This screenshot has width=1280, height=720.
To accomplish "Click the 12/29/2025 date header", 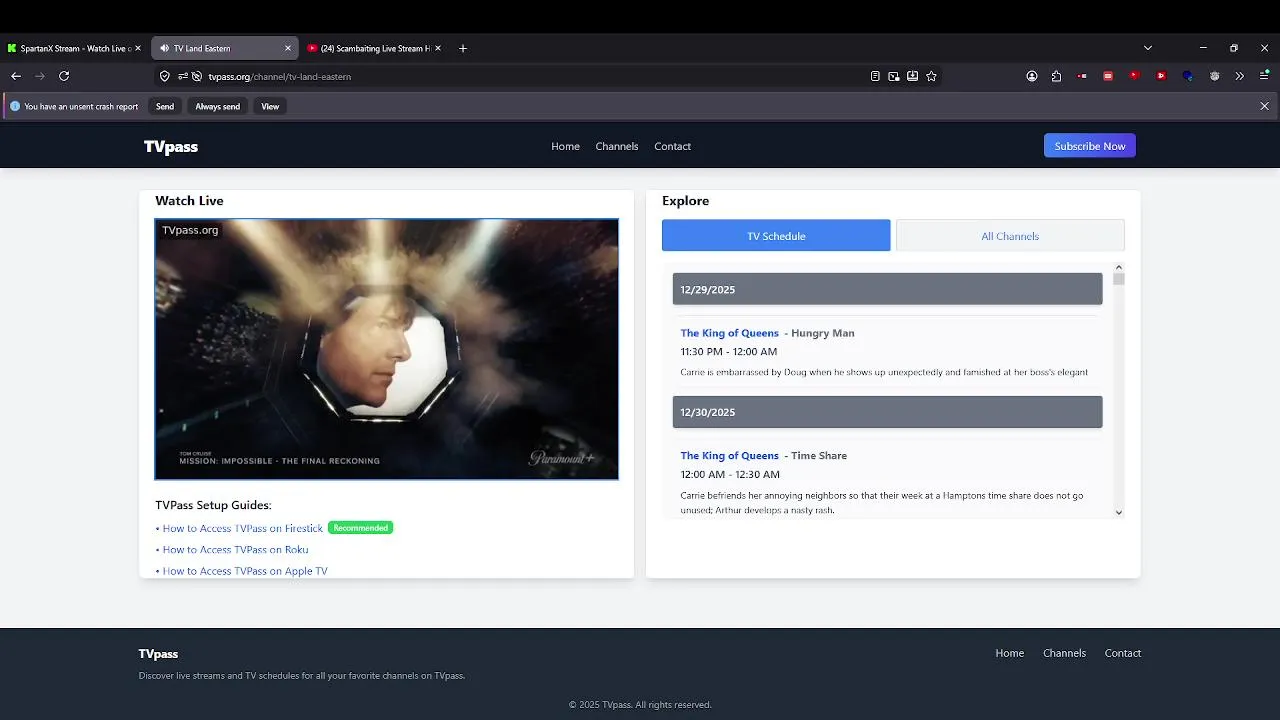I will [x=887, y=289].
